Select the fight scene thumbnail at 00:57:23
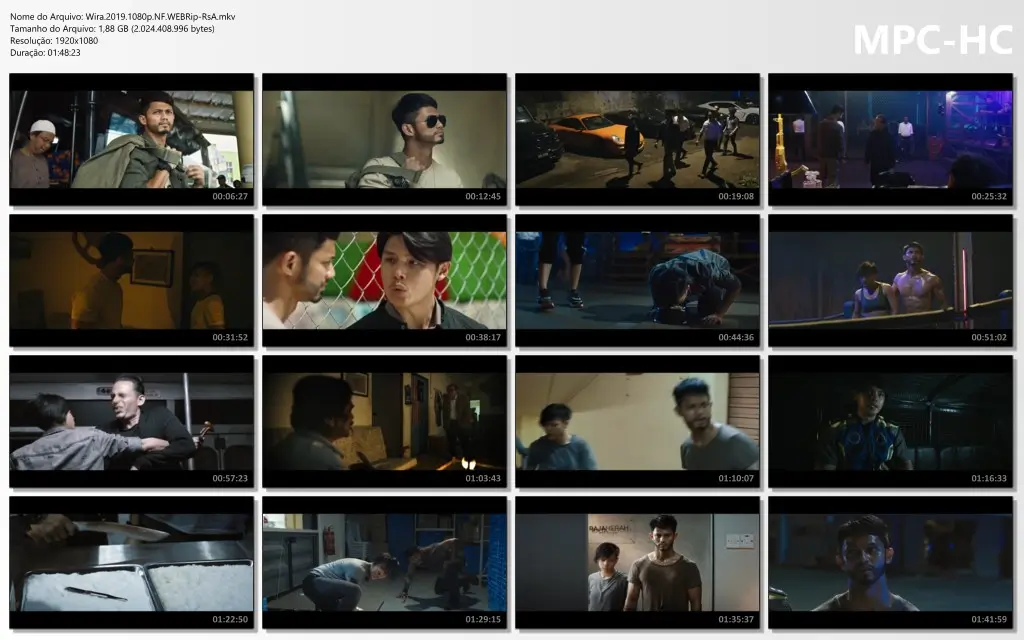Screen dimensions: 1024x640 (130, 419)
